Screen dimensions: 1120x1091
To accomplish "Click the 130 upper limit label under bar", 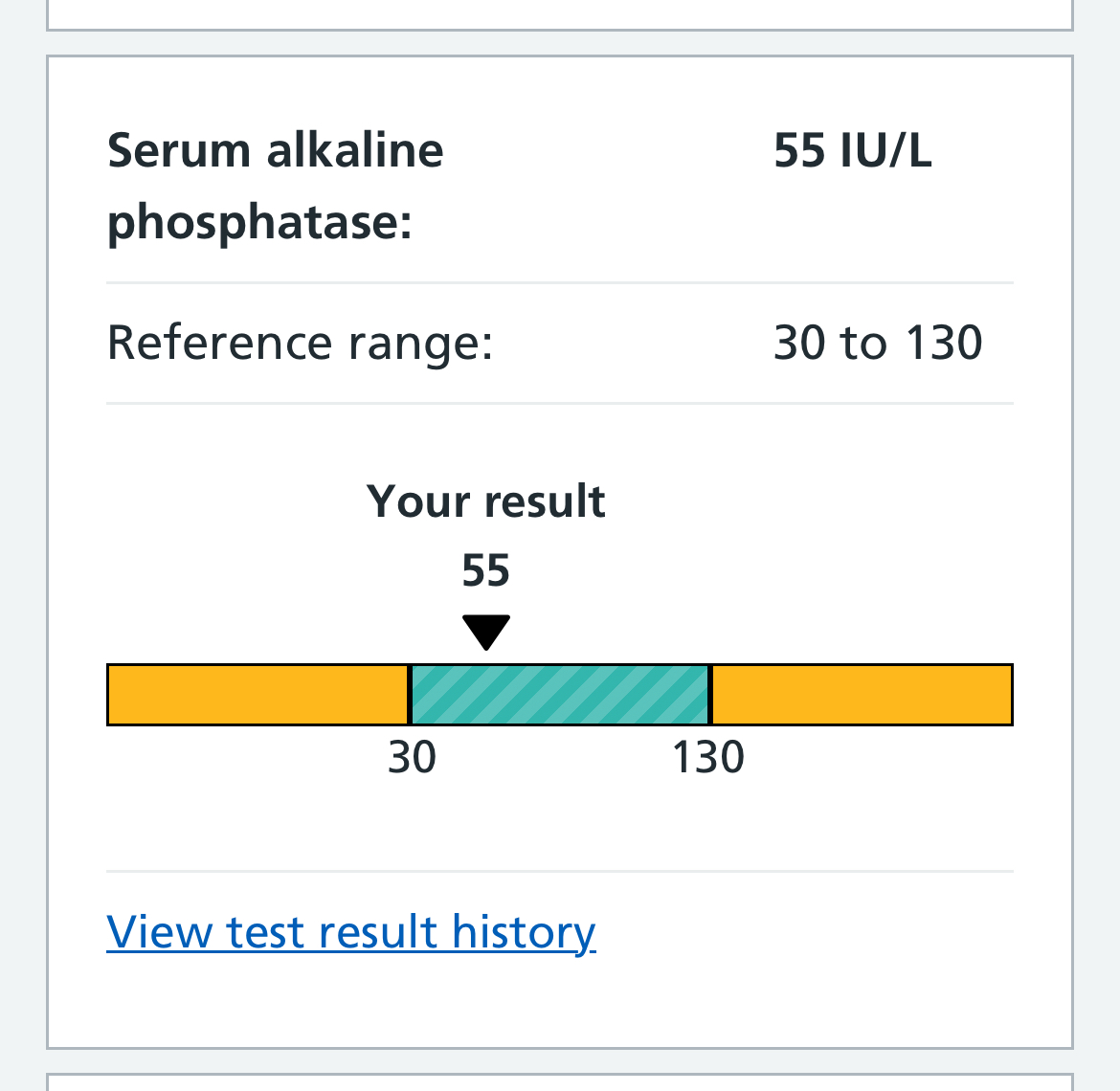I will (708, 758).
